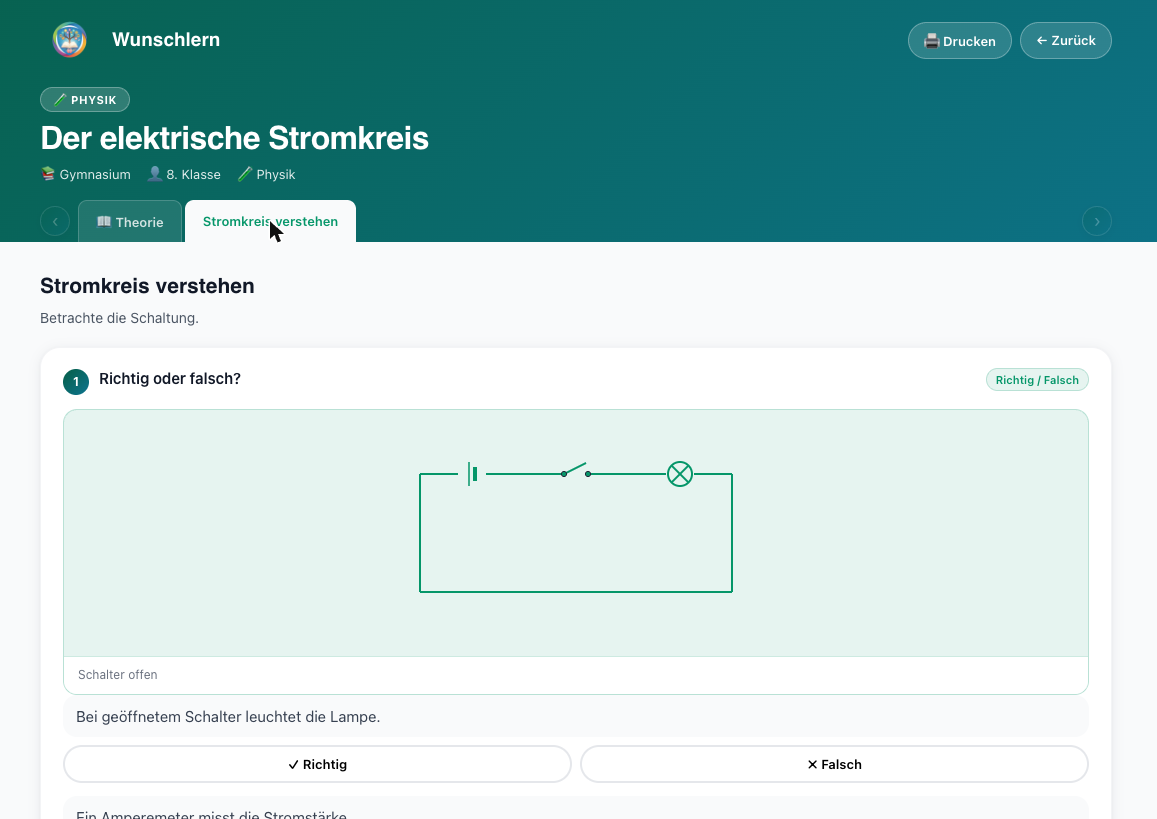
Task: Open the Theorie tab
Action: pyautogui.click(x=130, y=222)
